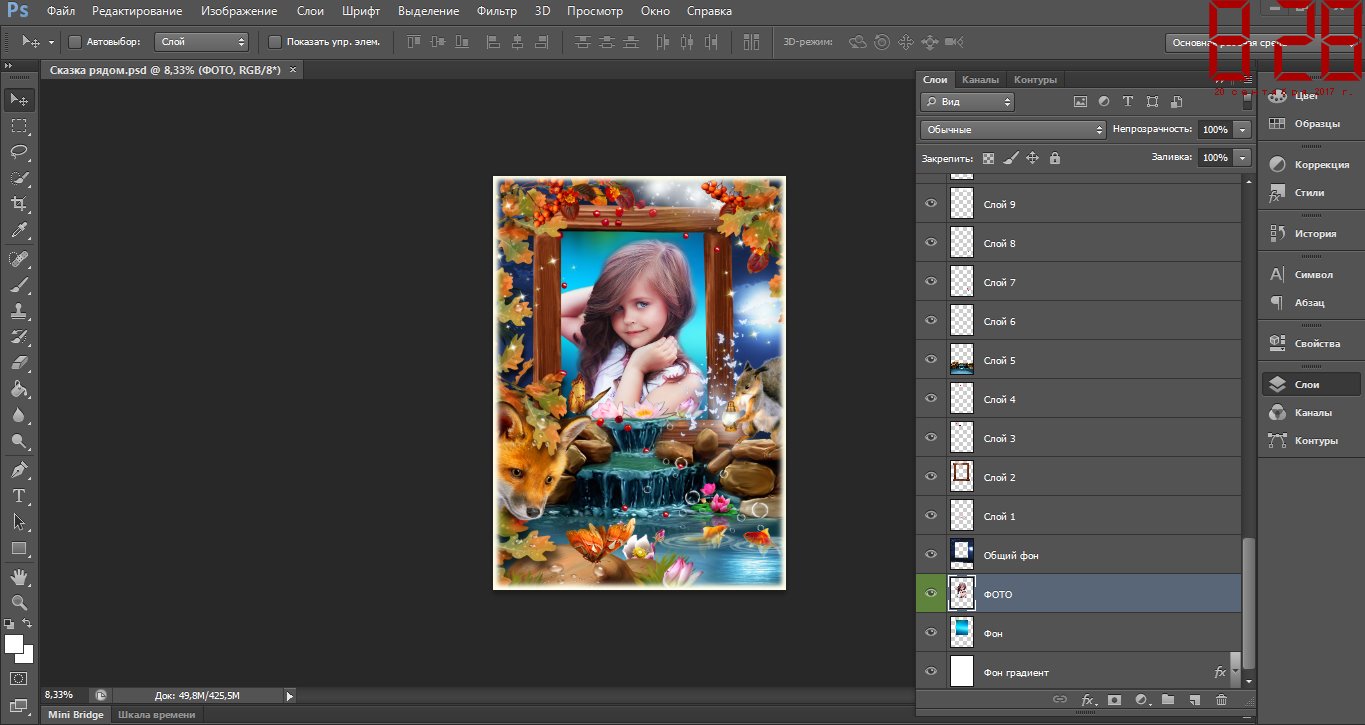Select the Lasso tool
The height and width of the screenshot is (725, 1365).
19,152
